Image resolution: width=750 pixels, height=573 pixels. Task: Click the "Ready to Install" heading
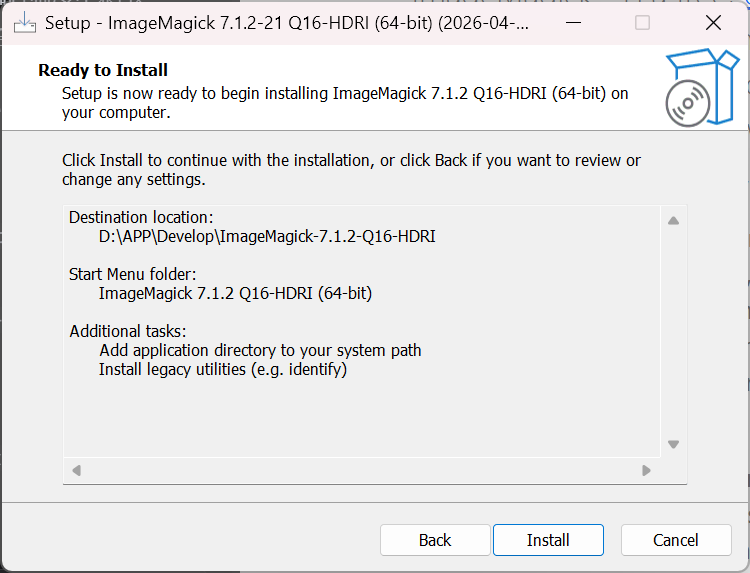pyautogui.click(x=103, y=70)
